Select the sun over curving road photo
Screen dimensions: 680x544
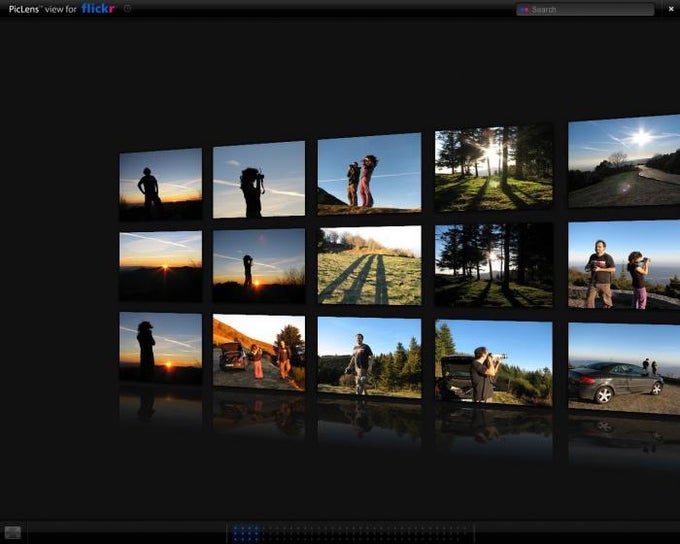624,161
